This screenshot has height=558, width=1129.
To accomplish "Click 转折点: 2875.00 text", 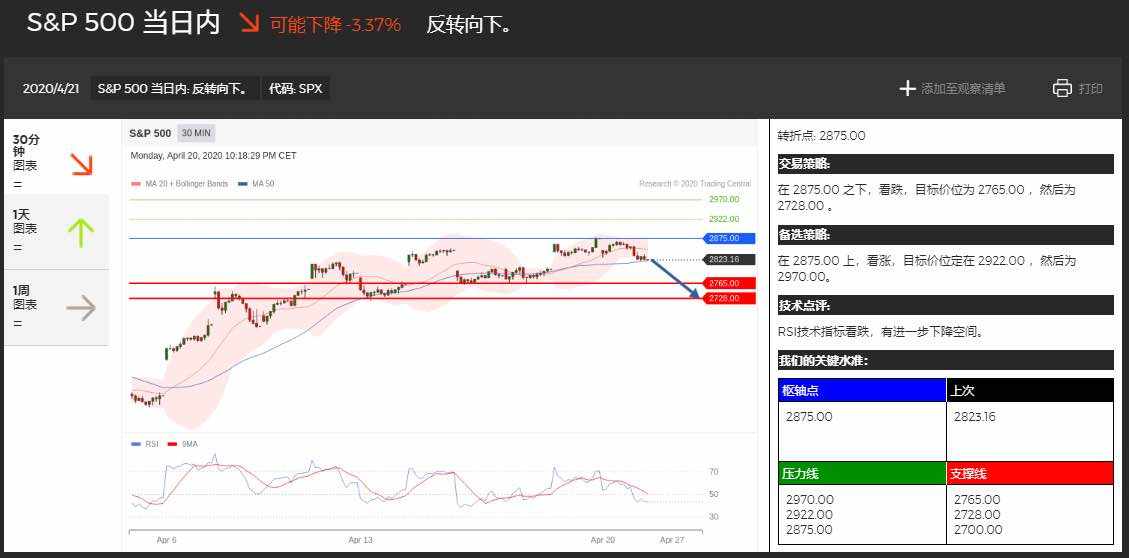I will click(822, 135).
